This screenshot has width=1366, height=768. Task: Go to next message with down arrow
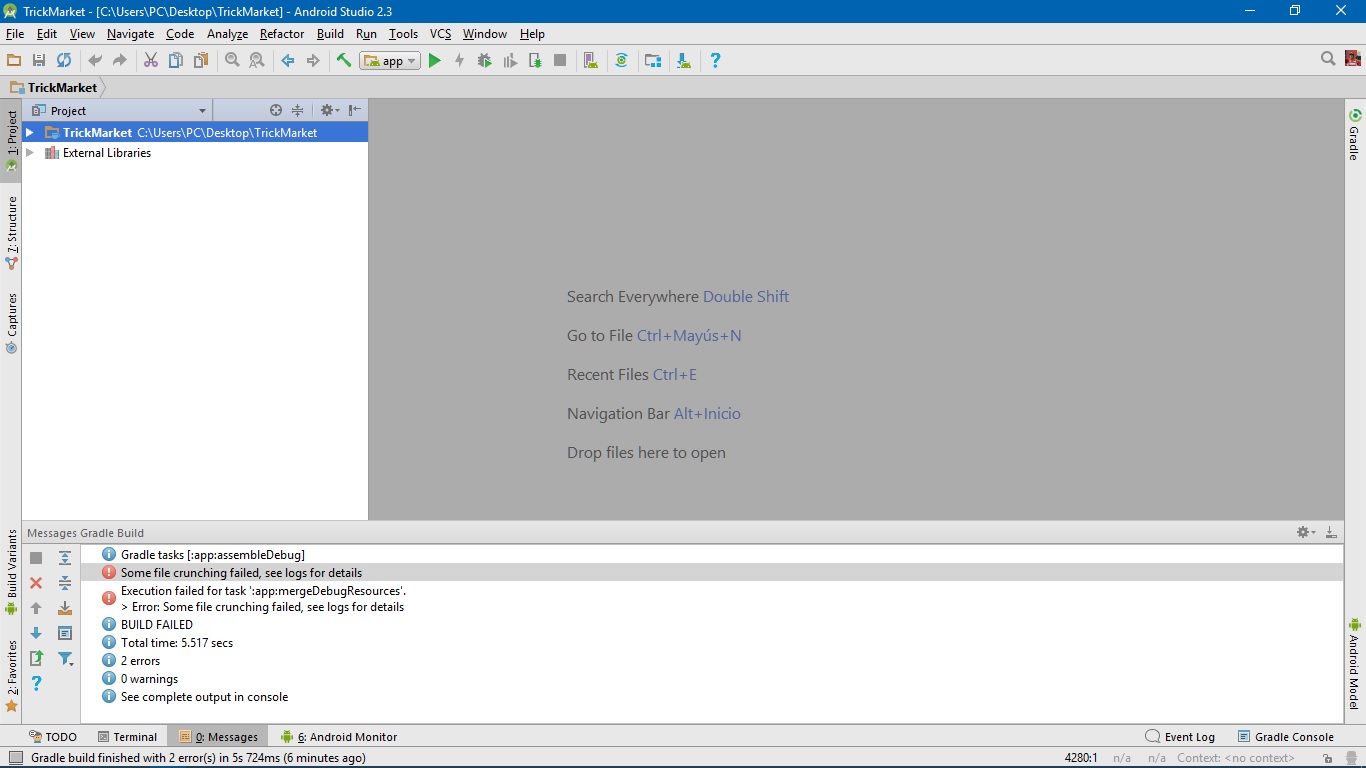pyautogui.click(x=36, y=633)
